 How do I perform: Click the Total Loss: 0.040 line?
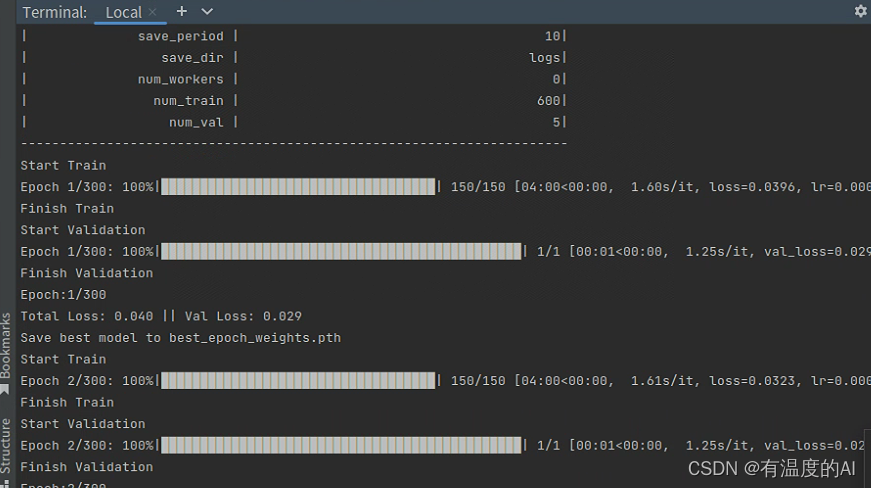[x=161, y=316]
